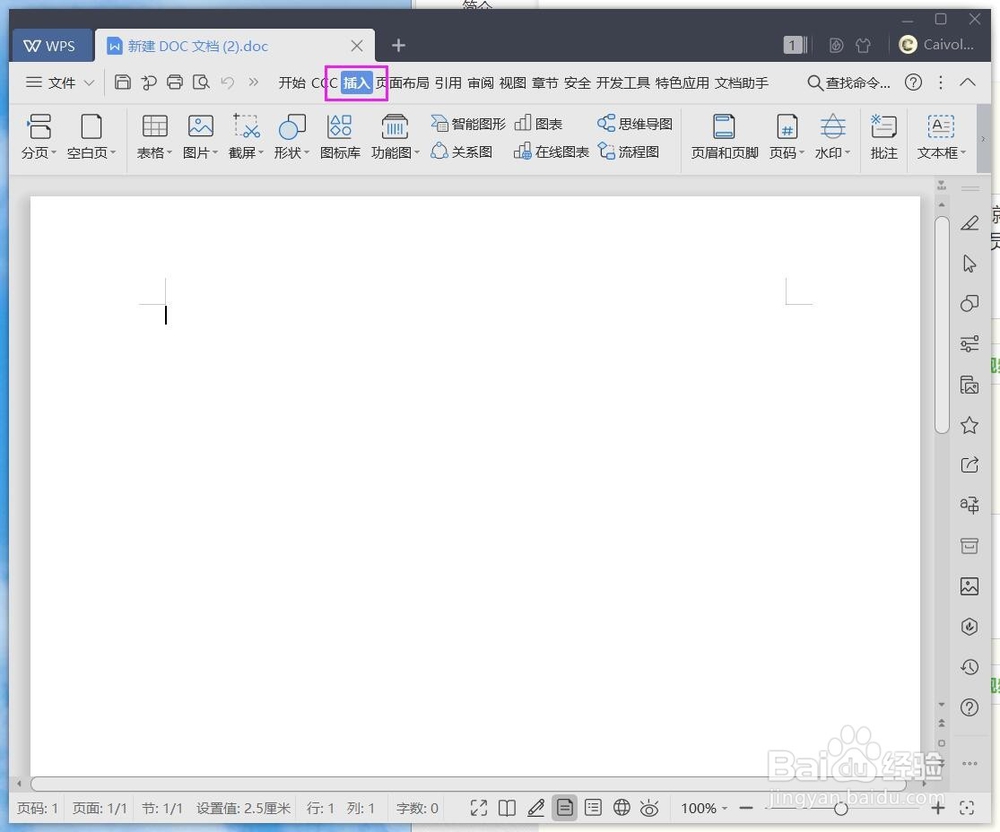Screen dimensions: 1000x832
Task: Toggle read mode in the status bar
Action: click(507, 808)
